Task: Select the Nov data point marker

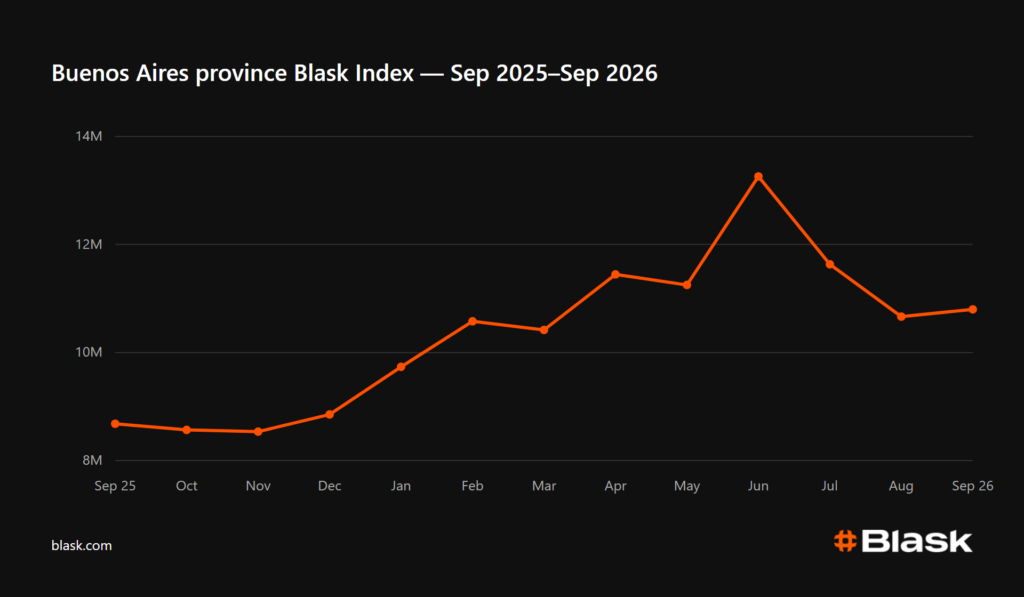Action: (258, 432)
